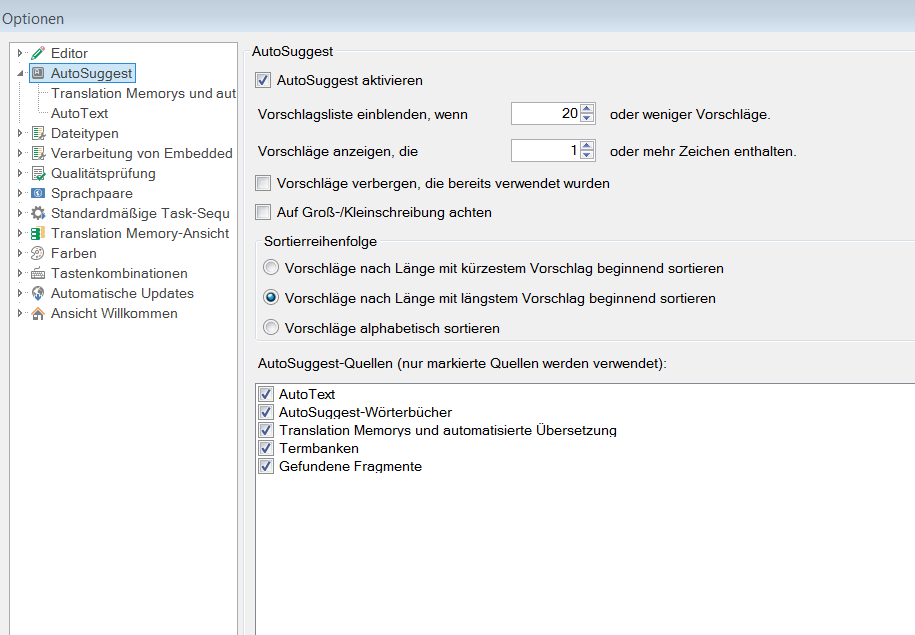Click the Verarbeitung von Embedded icon
The width and height of the screenshot is (915, 635).
pos(38,153)
